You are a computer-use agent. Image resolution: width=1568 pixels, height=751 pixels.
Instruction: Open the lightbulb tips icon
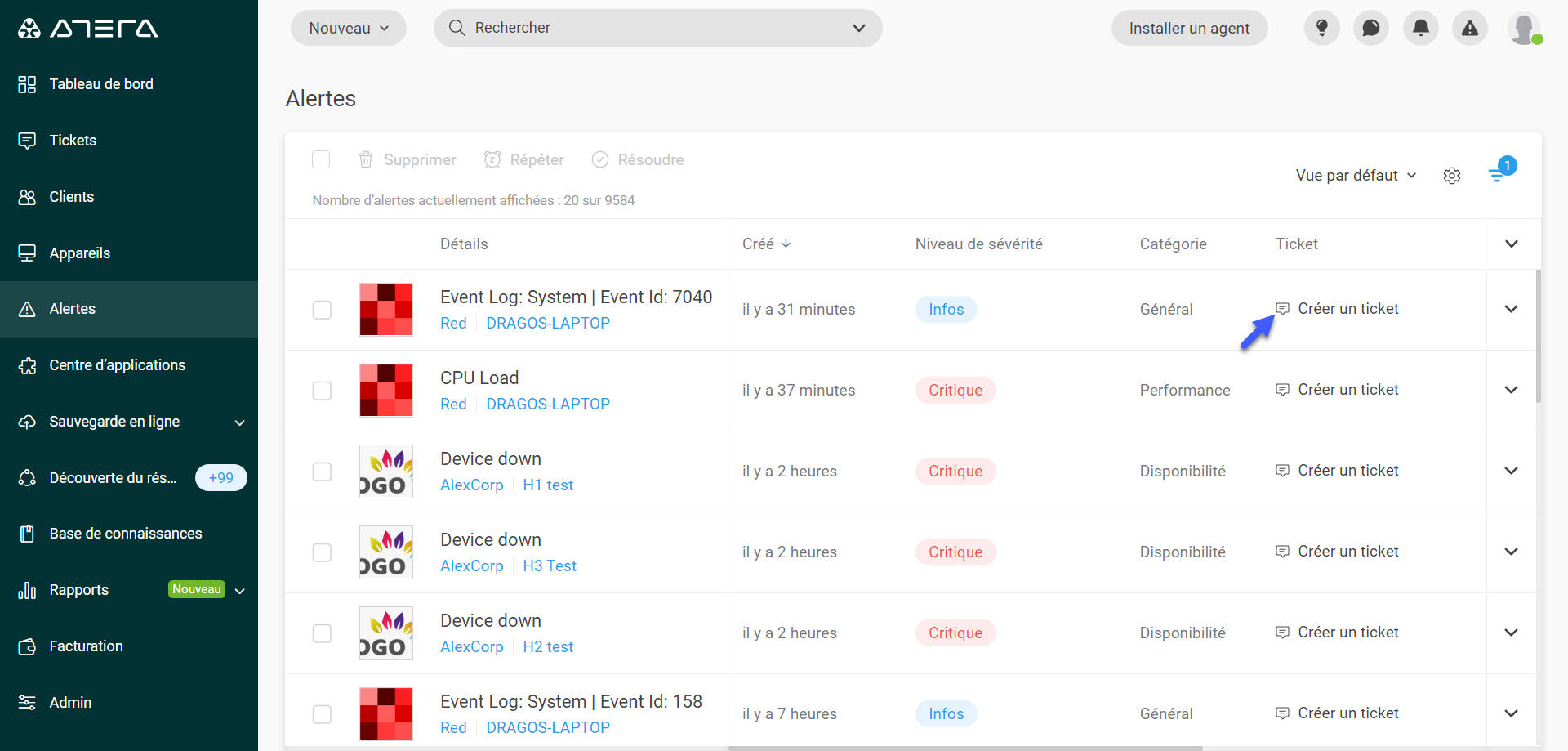[1322, 28]
